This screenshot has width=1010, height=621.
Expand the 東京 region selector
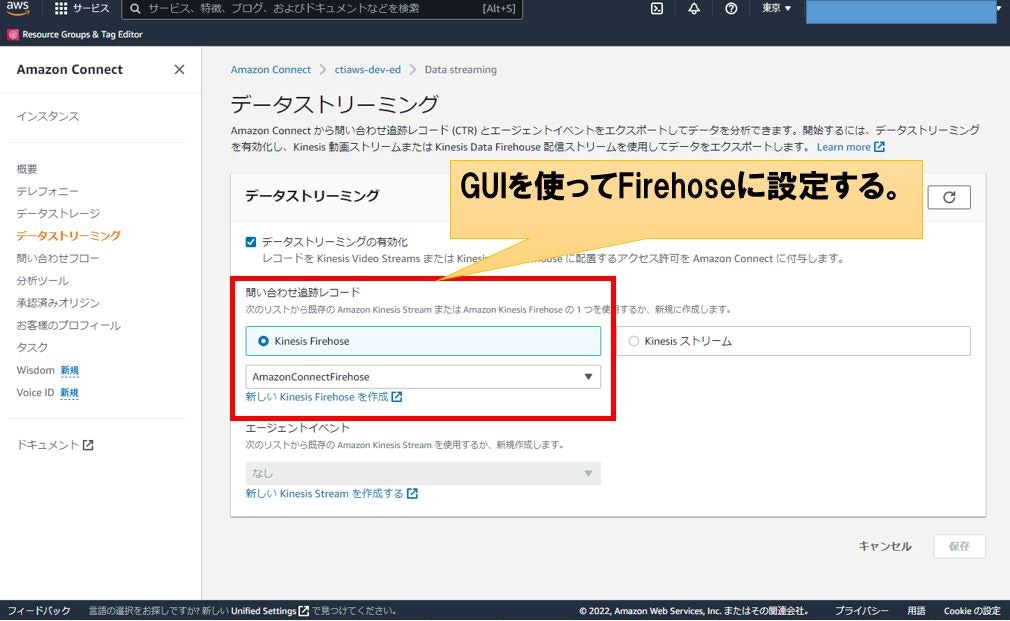[775, 10]
